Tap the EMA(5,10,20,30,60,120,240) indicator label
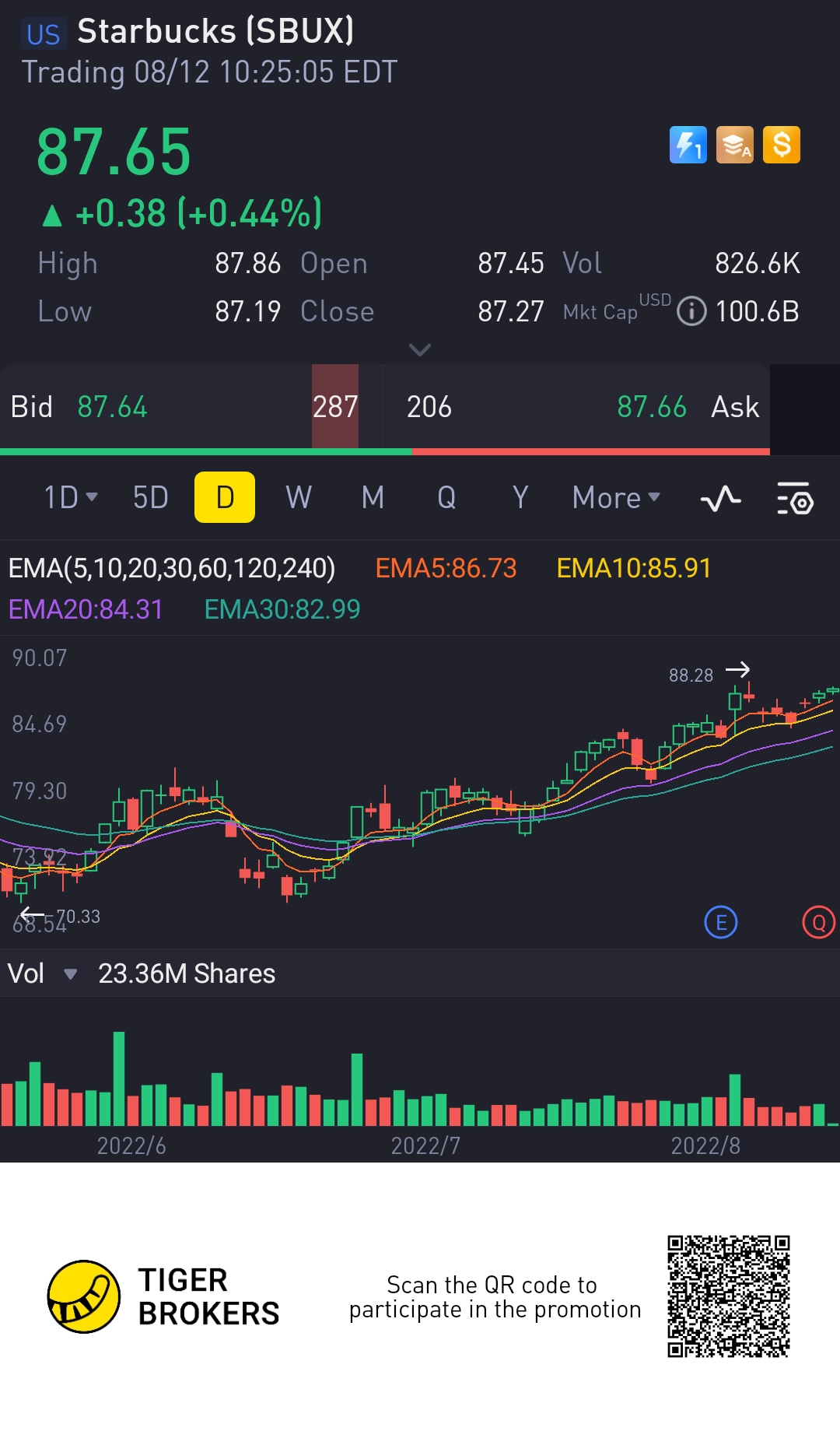This screenshot has width=840, height=1431. pos(172,568)
